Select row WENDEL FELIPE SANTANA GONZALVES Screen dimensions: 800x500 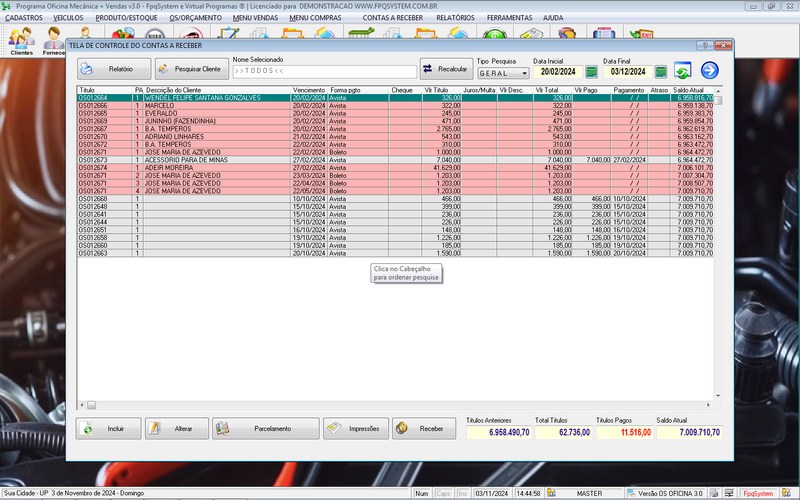(395, 98)
